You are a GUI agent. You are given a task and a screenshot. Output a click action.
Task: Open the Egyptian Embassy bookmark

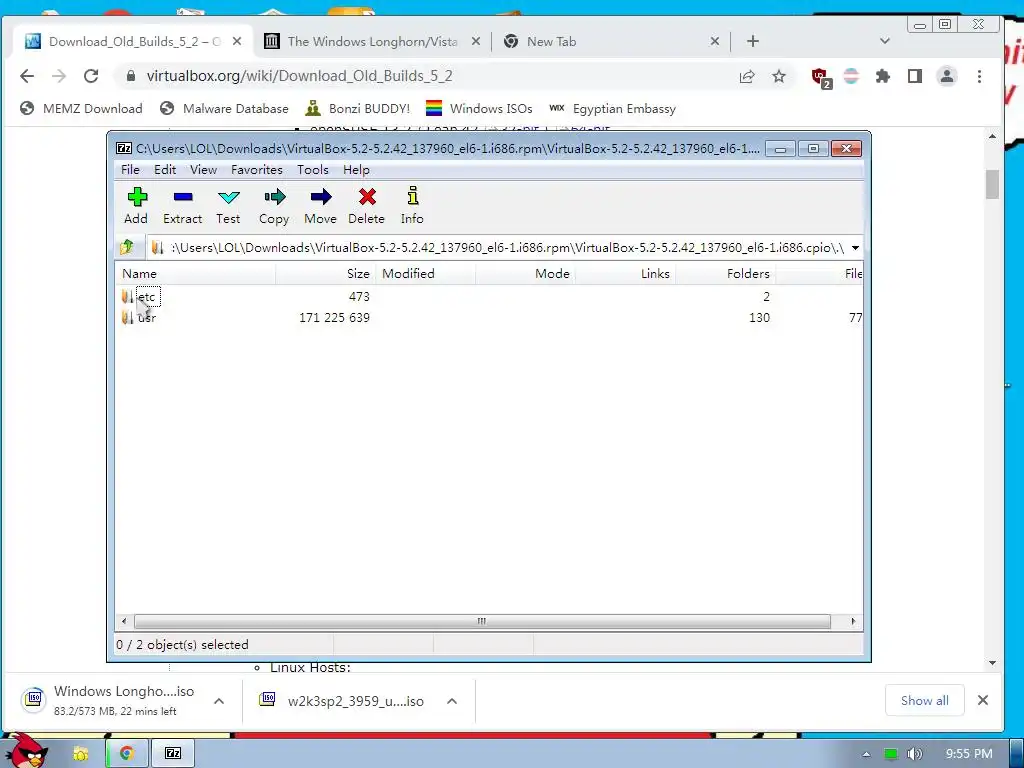[x=613, y=108]
